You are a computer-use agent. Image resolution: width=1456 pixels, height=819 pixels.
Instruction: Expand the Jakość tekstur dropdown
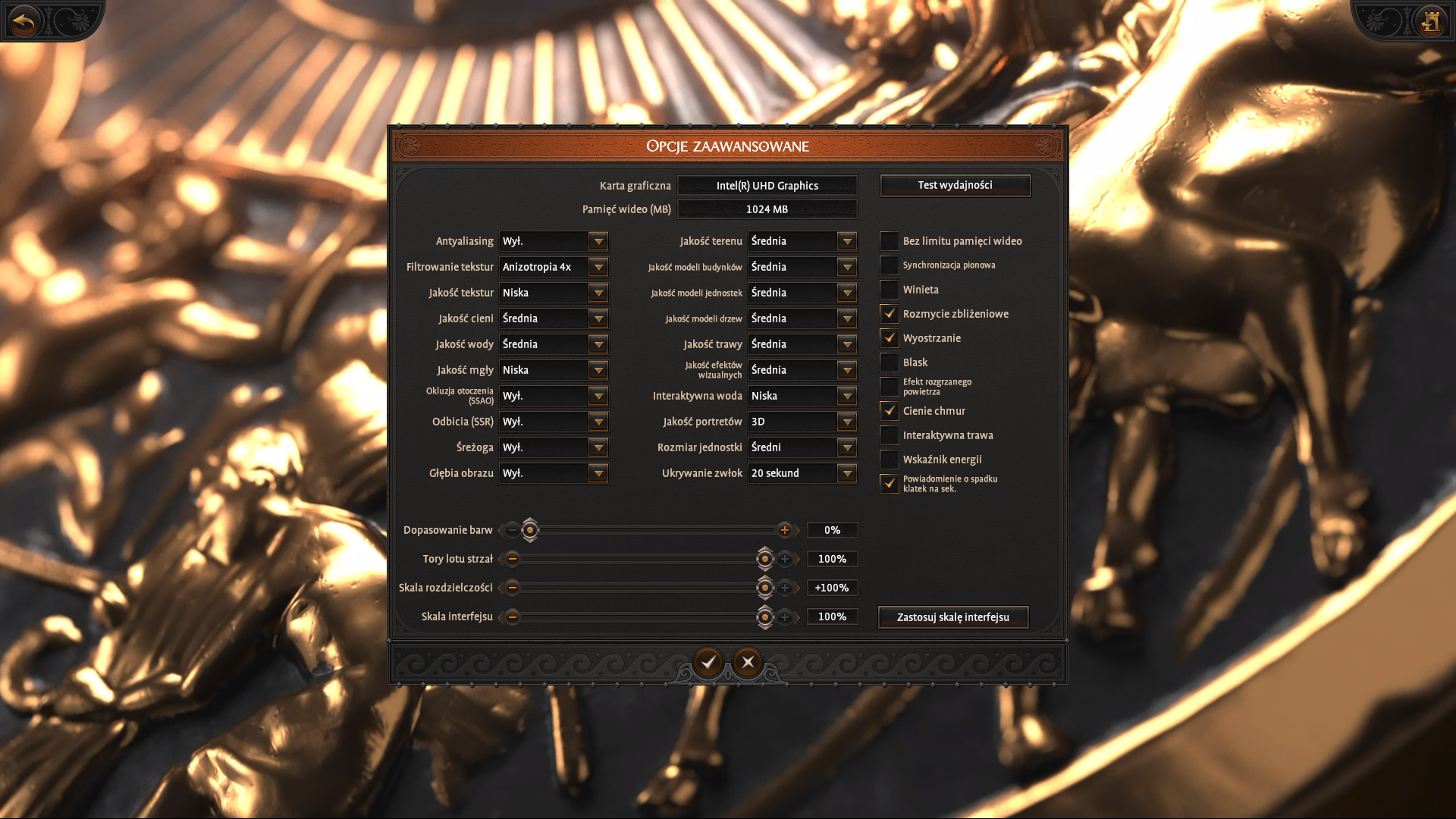click(598, 293)
